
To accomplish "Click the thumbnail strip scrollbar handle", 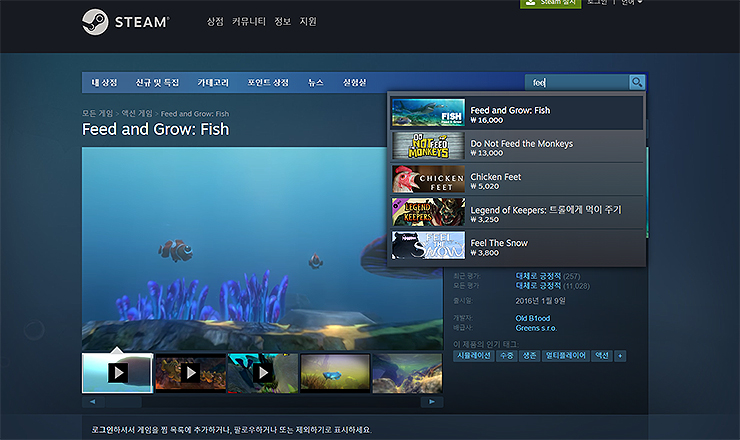I will pos(124,402).
